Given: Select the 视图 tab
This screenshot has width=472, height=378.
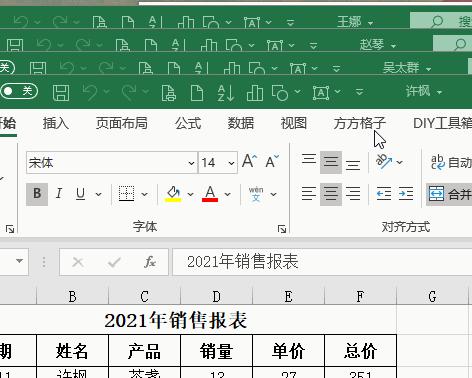Looking at the screenshot, I should (294, 123).
